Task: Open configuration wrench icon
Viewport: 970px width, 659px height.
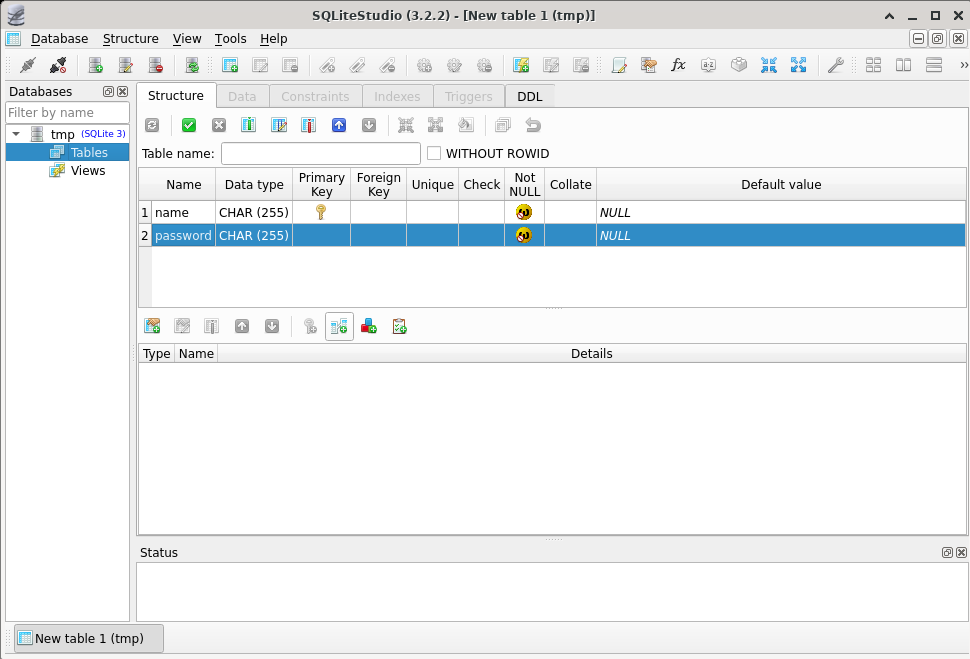Action: pos(836,65)
